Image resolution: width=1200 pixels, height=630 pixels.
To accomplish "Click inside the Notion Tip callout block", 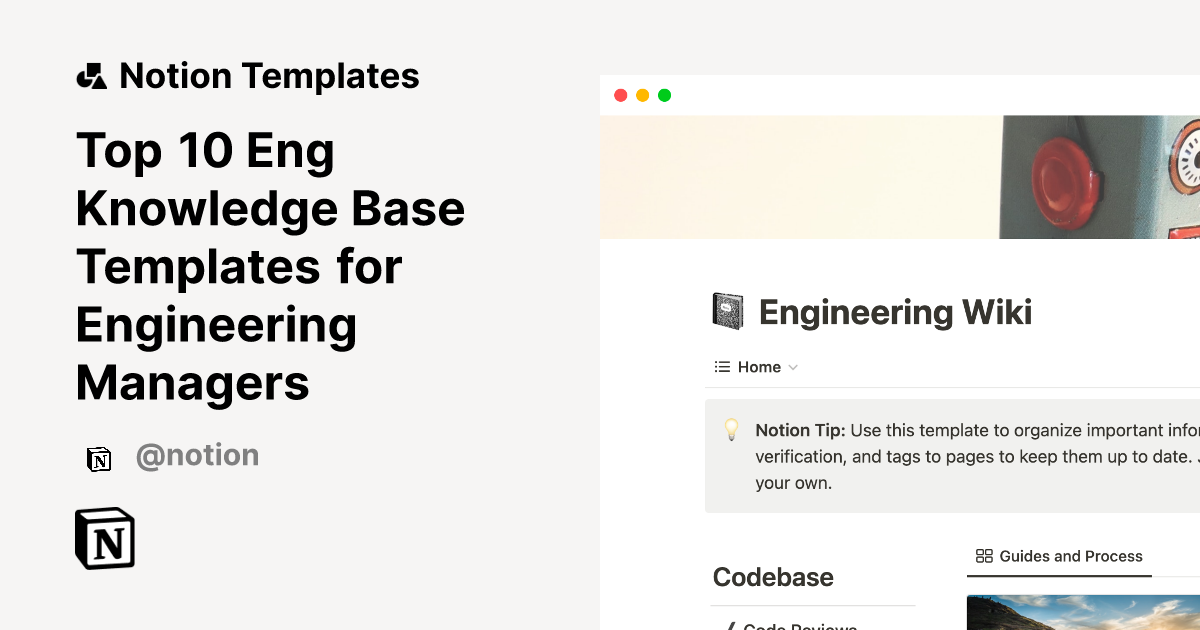I will click(x=950, y=456).
